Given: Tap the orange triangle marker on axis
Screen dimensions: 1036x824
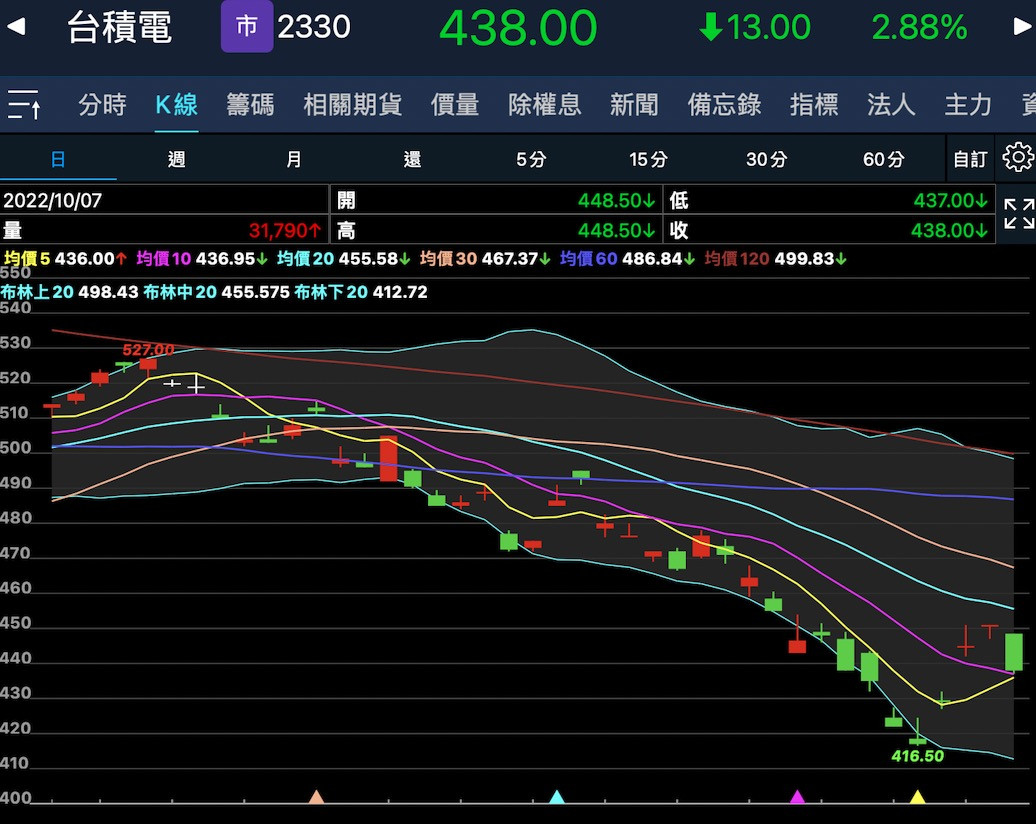Looking at the screenshot, I should pyautogui.click(x=316, y=797).
